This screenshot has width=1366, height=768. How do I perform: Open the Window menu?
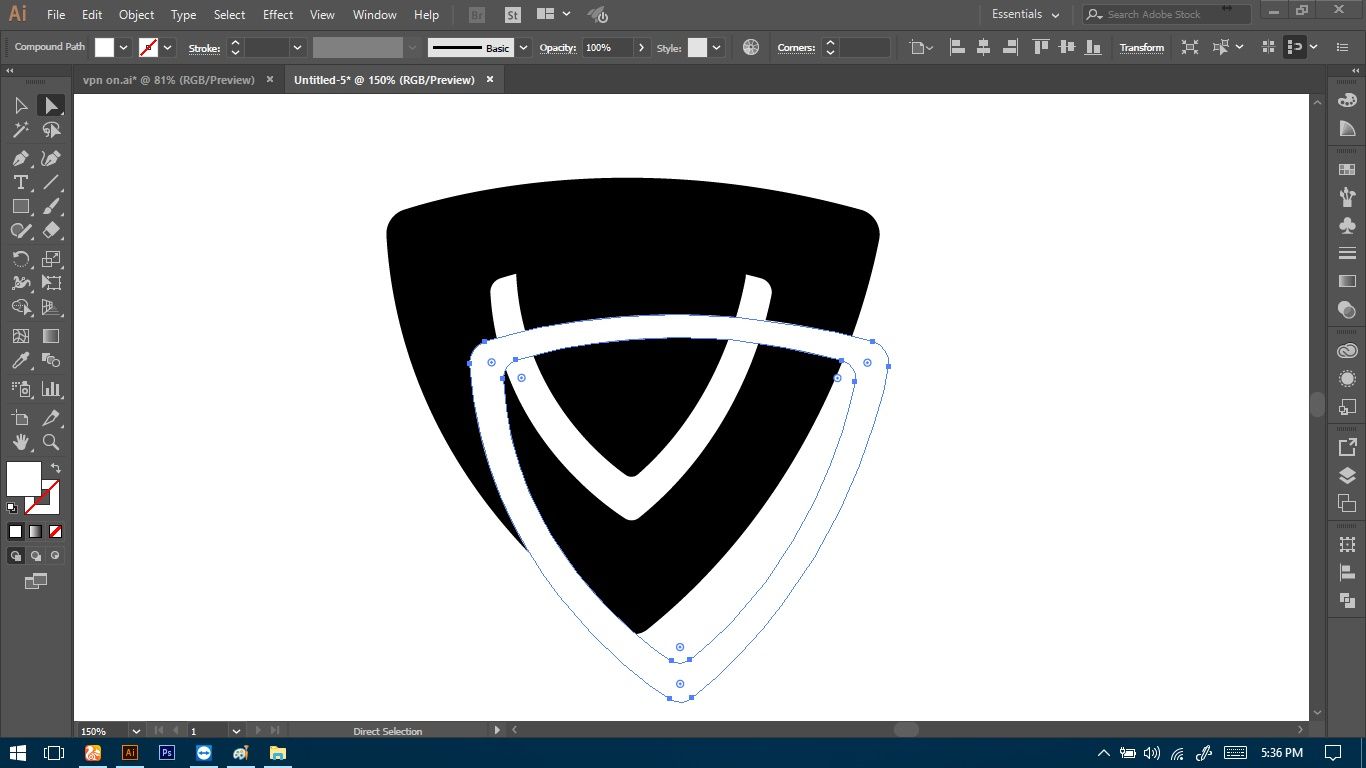375,15
